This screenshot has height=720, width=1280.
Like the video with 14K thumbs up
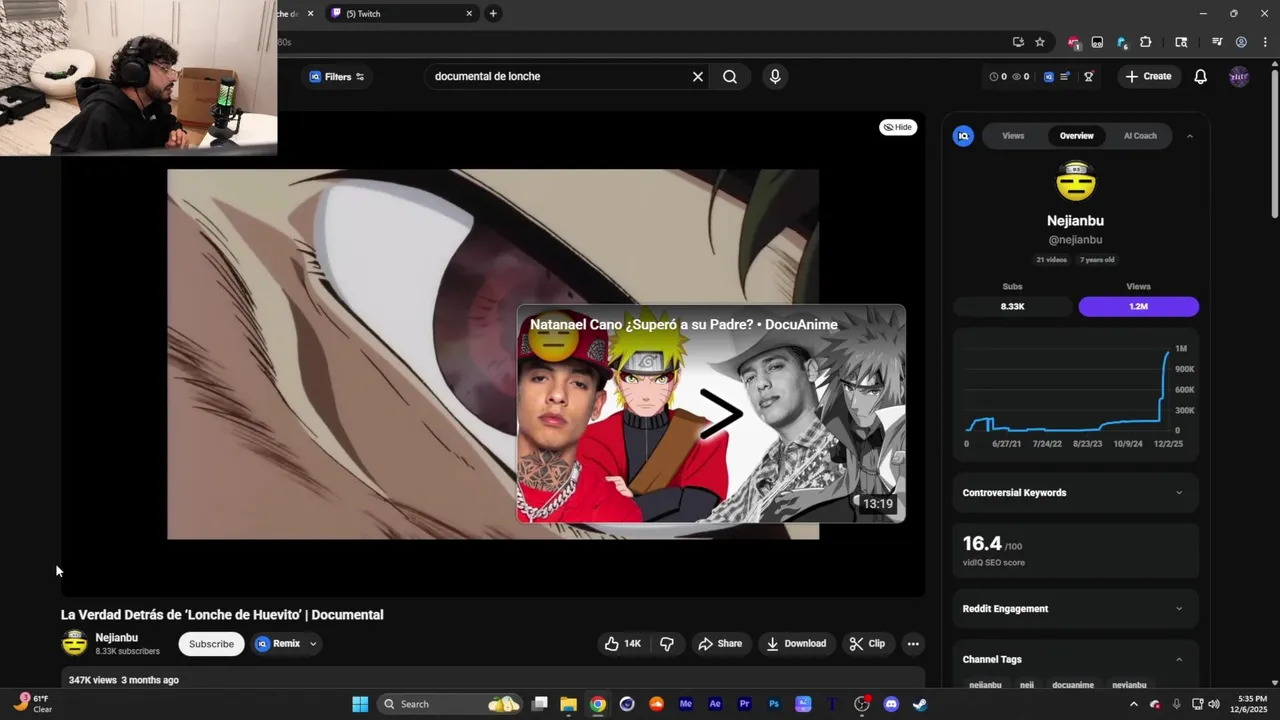click(622, 644)
